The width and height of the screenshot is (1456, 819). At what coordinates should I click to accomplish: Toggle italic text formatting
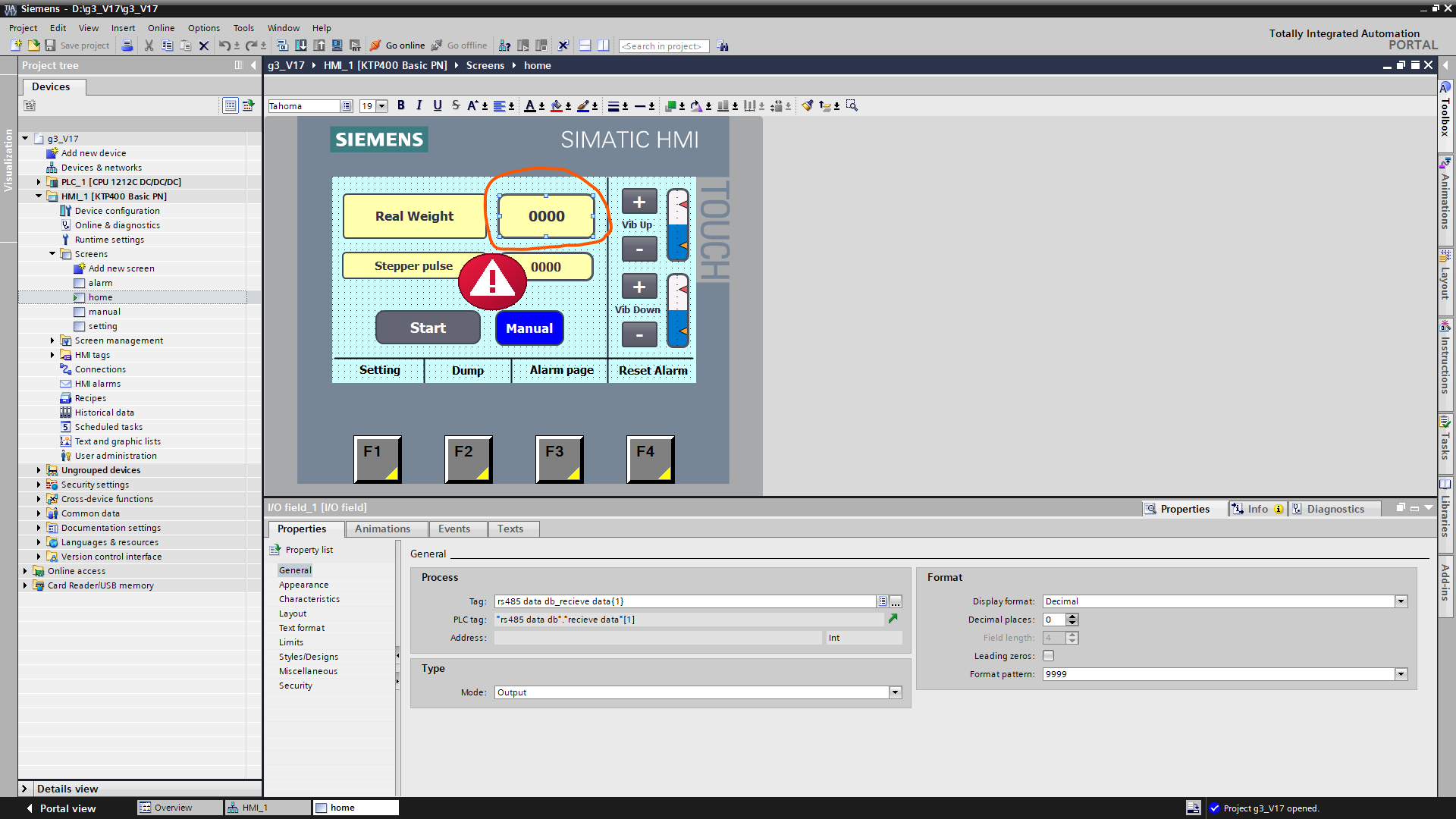[419, 105]
